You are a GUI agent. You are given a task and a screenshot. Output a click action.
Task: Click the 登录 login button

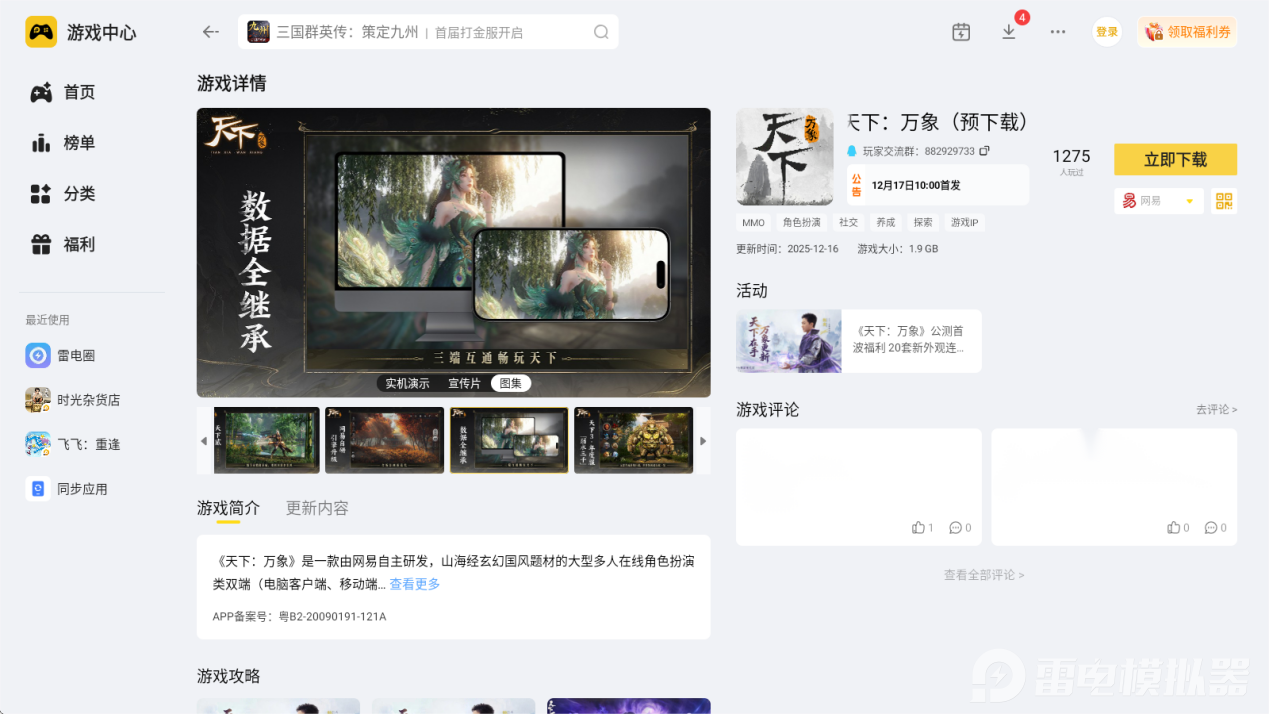[x=1107, y=32]
